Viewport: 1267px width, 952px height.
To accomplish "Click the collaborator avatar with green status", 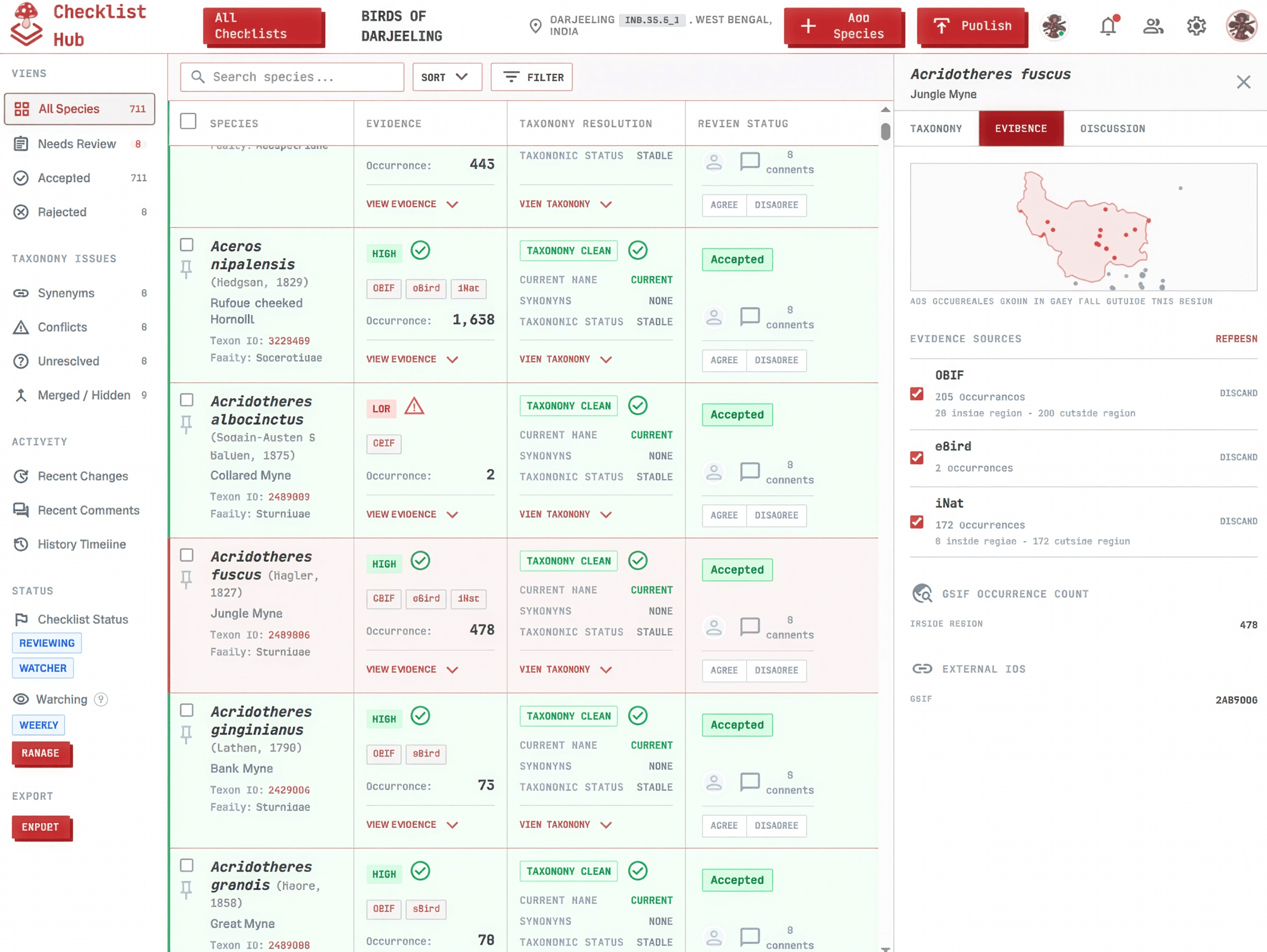I will point(1054,26).
